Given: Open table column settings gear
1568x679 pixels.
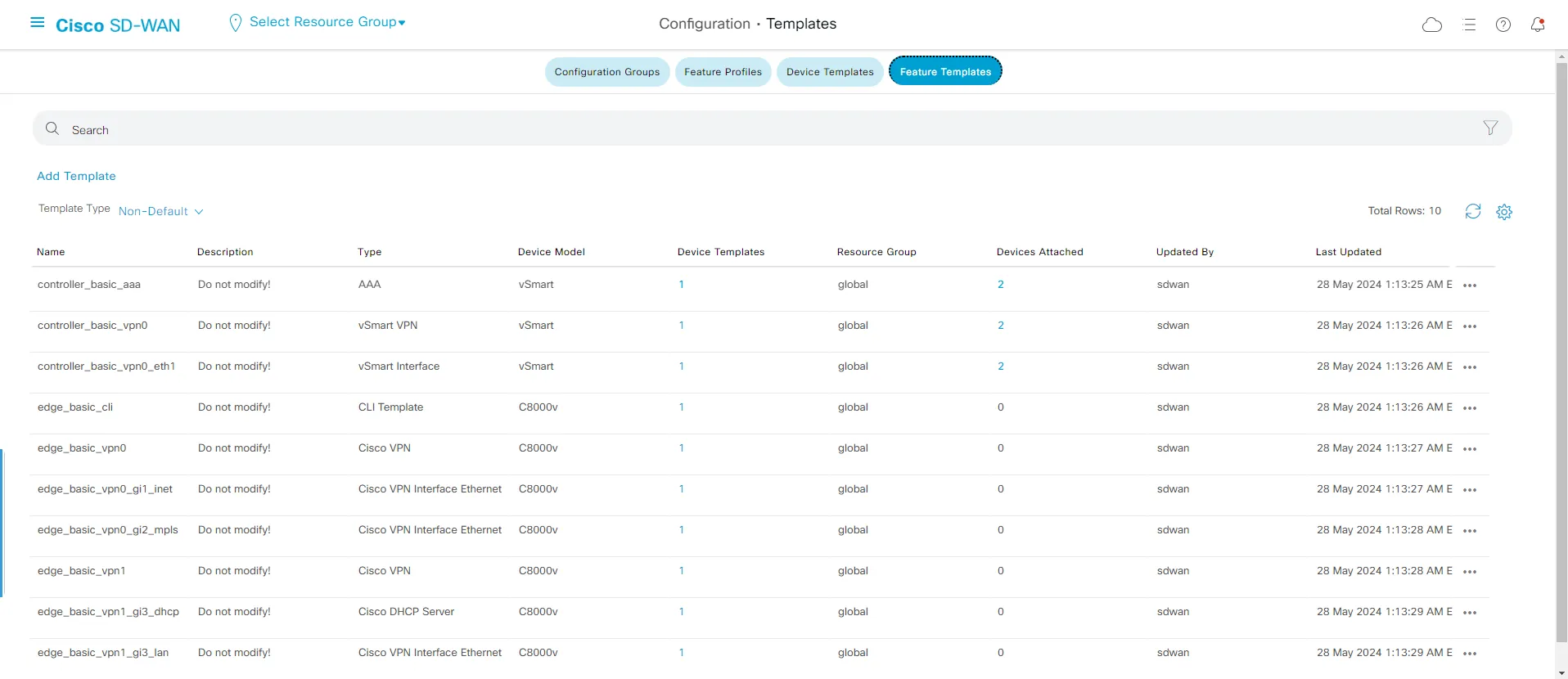Looking at the screenshot, I should pyautogui.click(x=1504, y=212).
